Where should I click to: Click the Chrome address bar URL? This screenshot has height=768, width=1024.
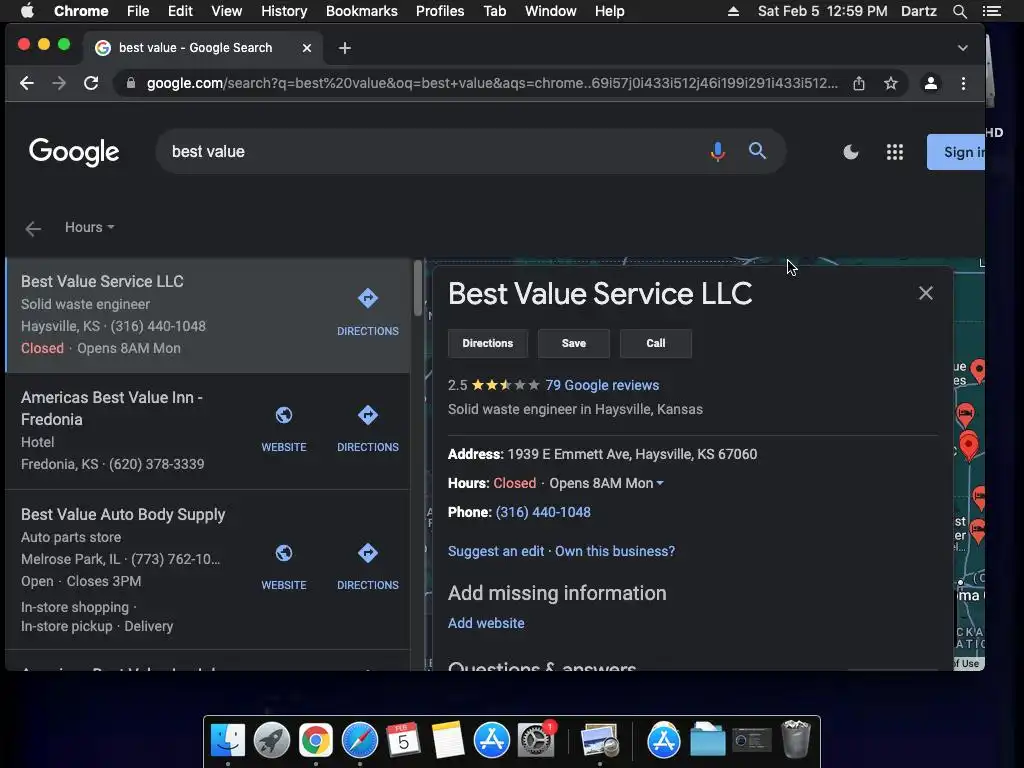click(492, 83)
